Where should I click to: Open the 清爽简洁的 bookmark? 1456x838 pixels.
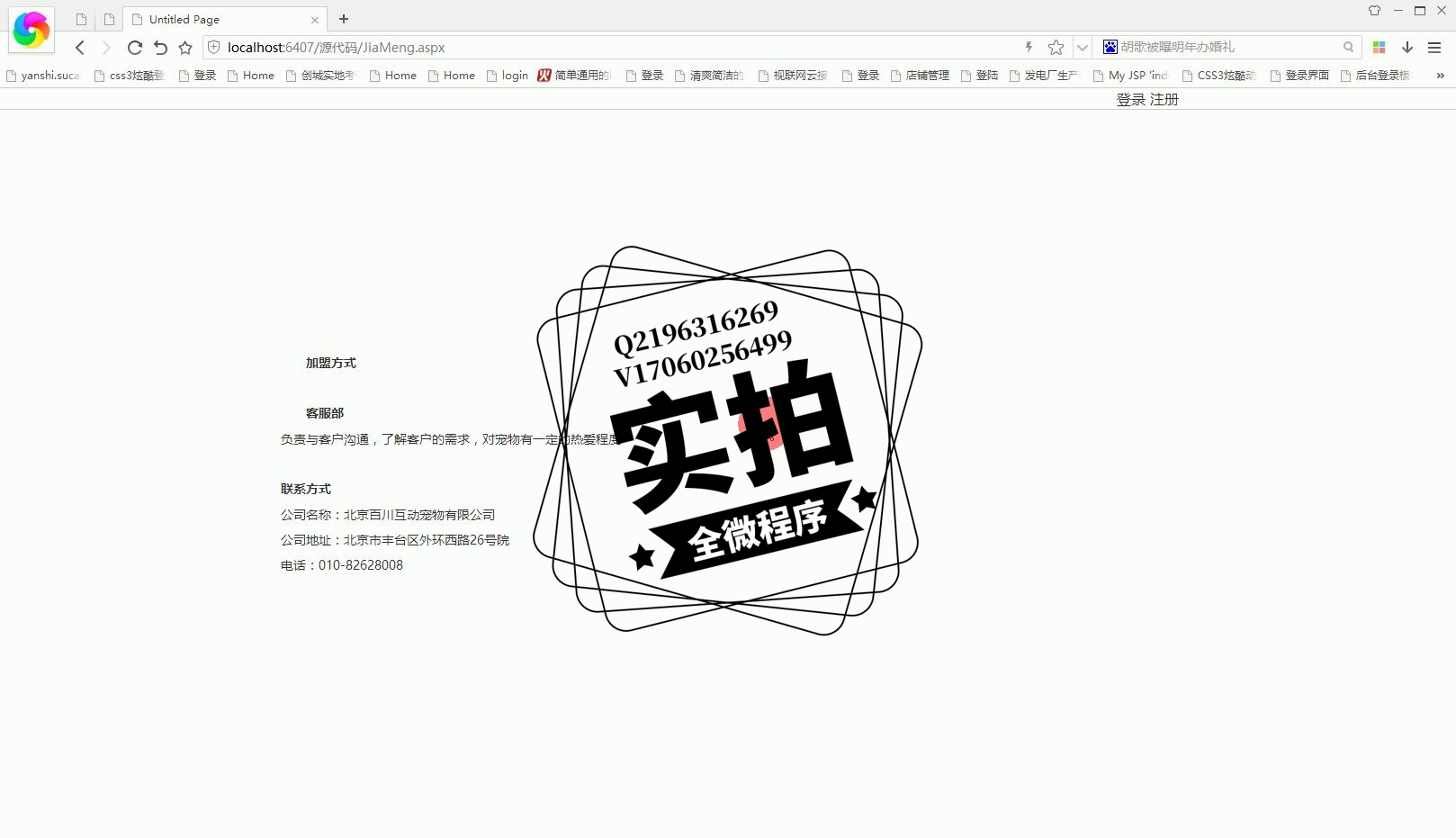tap(710, 76)
